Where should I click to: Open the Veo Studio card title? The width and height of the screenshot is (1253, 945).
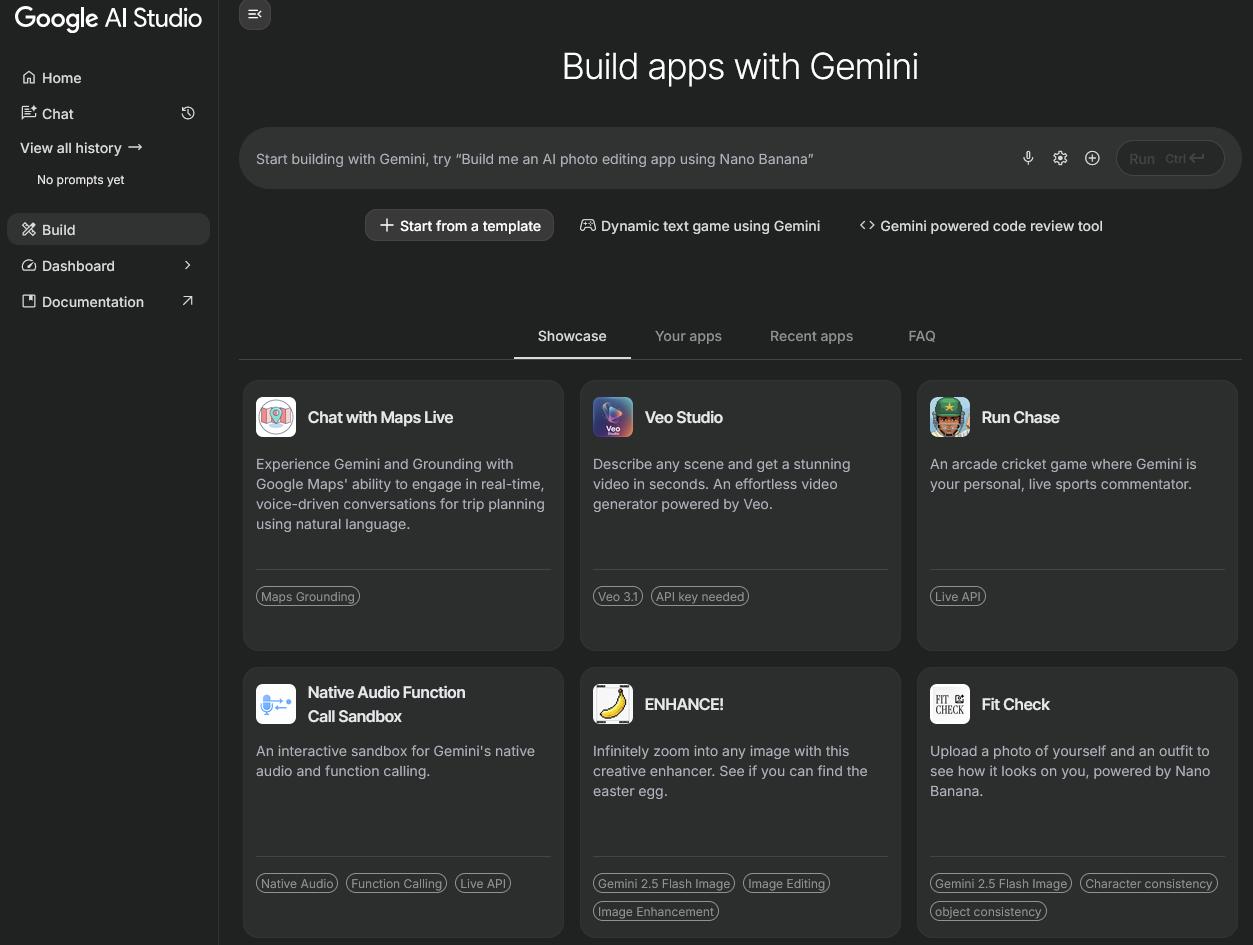[x=684, y=417]
